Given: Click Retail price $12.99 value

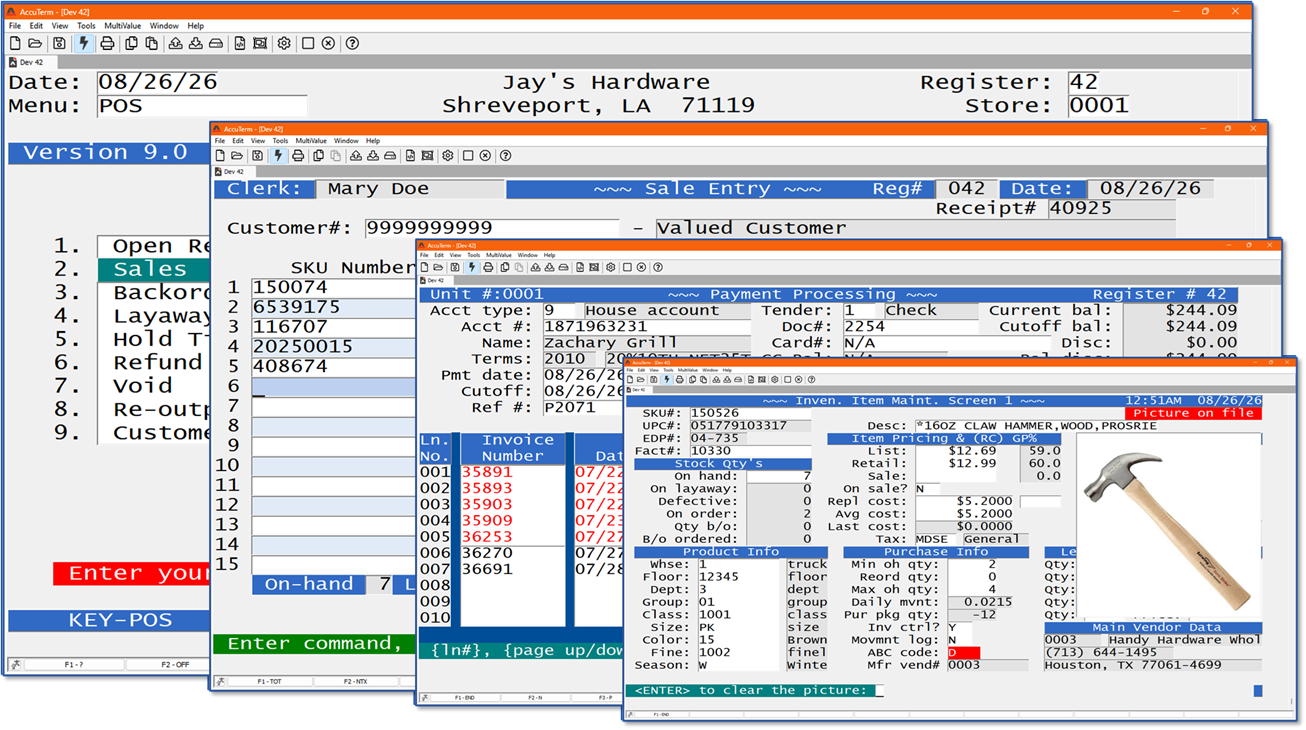Looking at the screenshot, I should click(x=970, y=463).
